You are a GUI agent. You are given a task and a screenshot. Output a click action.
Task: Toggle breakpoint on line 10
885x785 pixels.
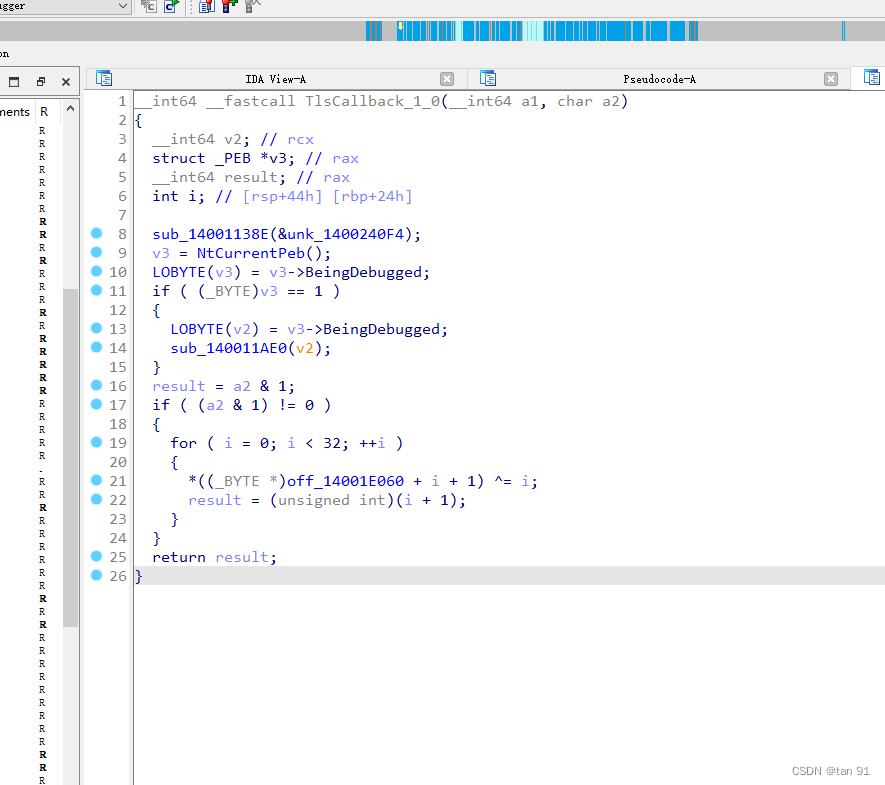[97, 271]
